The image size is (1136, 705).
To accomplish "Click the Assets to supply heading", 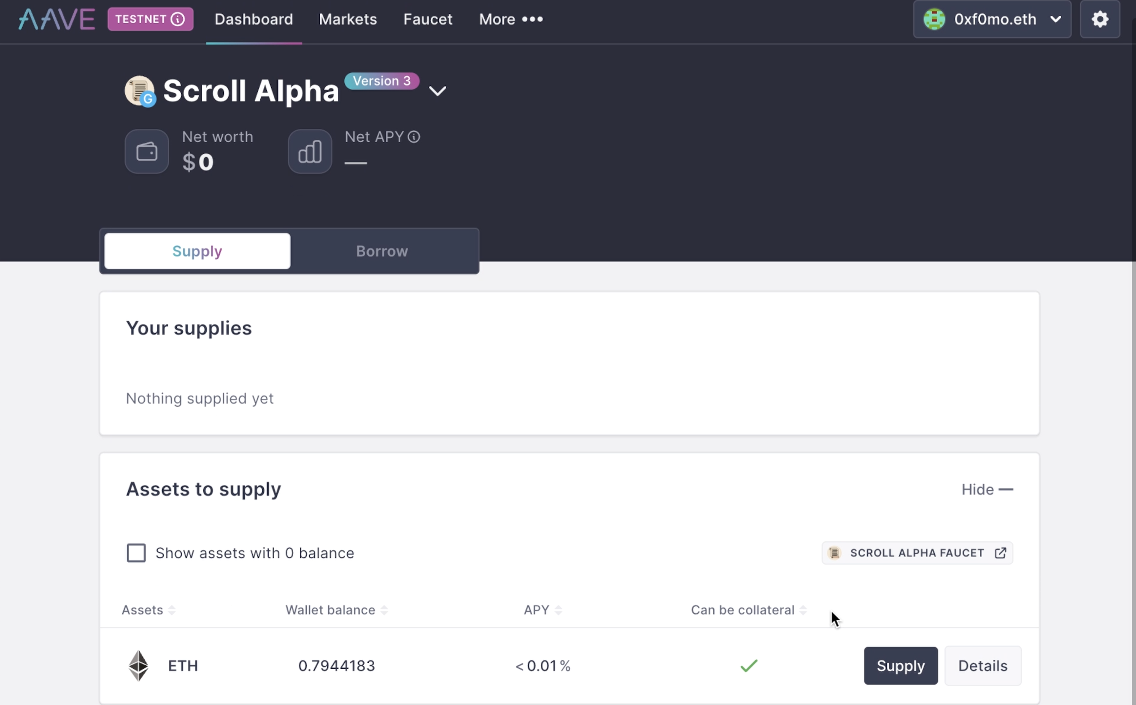I will [204, 490].
